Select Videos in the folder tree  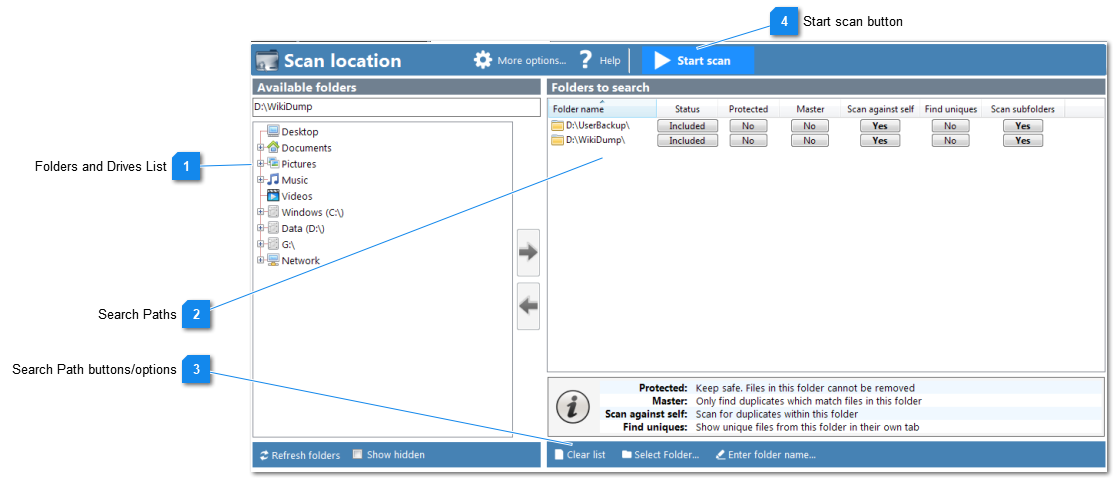click(x=297, y=196)
